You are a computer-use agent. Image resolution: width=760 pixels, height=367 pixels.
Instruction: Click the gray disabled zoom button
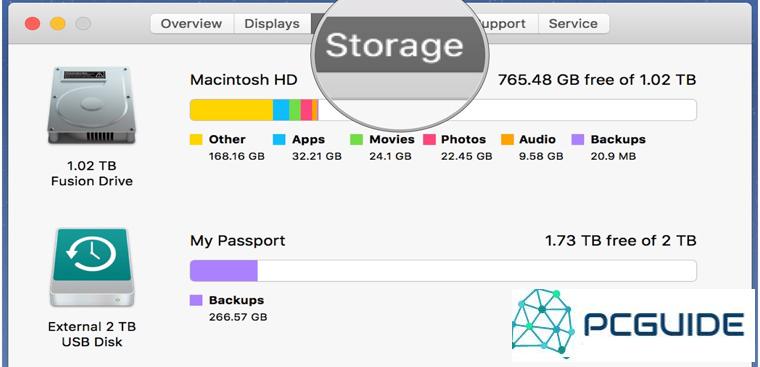click(84, 23)
